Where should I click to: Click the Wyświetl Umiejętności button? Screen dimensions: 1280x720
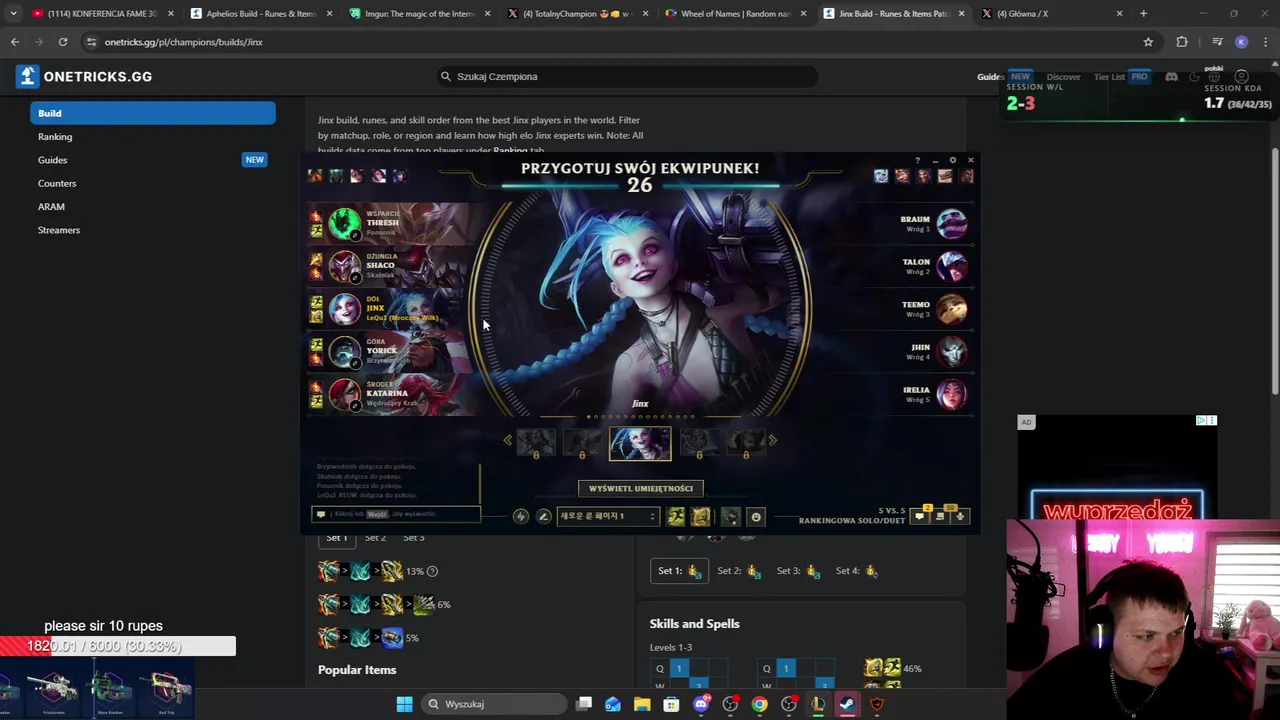tap(641, 488)
